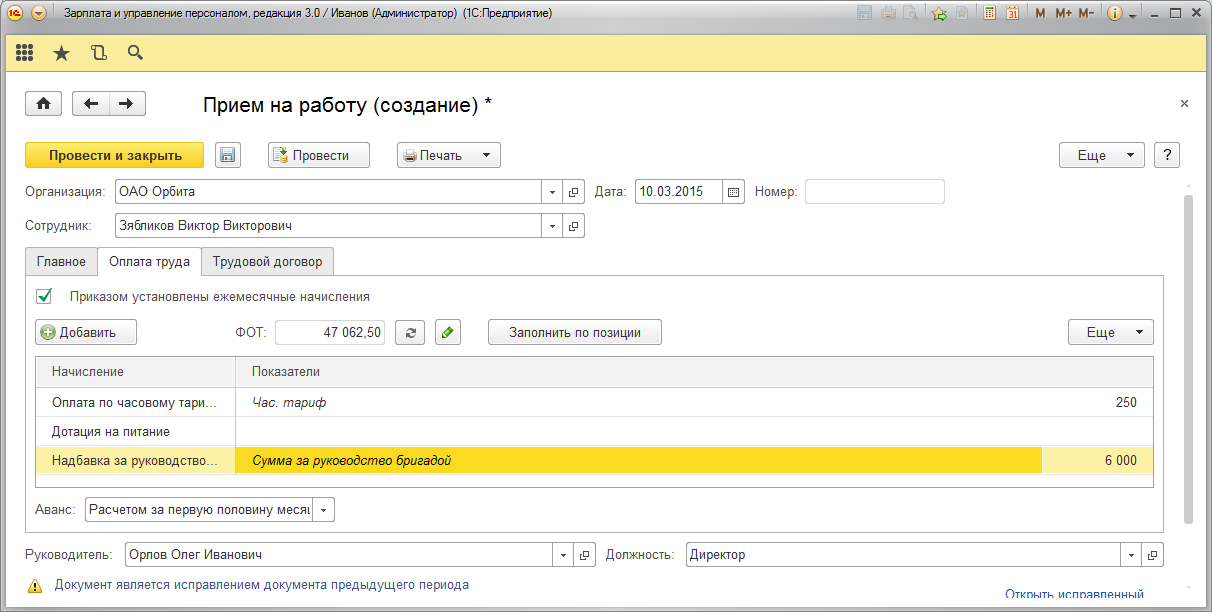The width and height of the screenshot is (1212, 612).
Task: Close the form with small x
Action: [1184, 104]
